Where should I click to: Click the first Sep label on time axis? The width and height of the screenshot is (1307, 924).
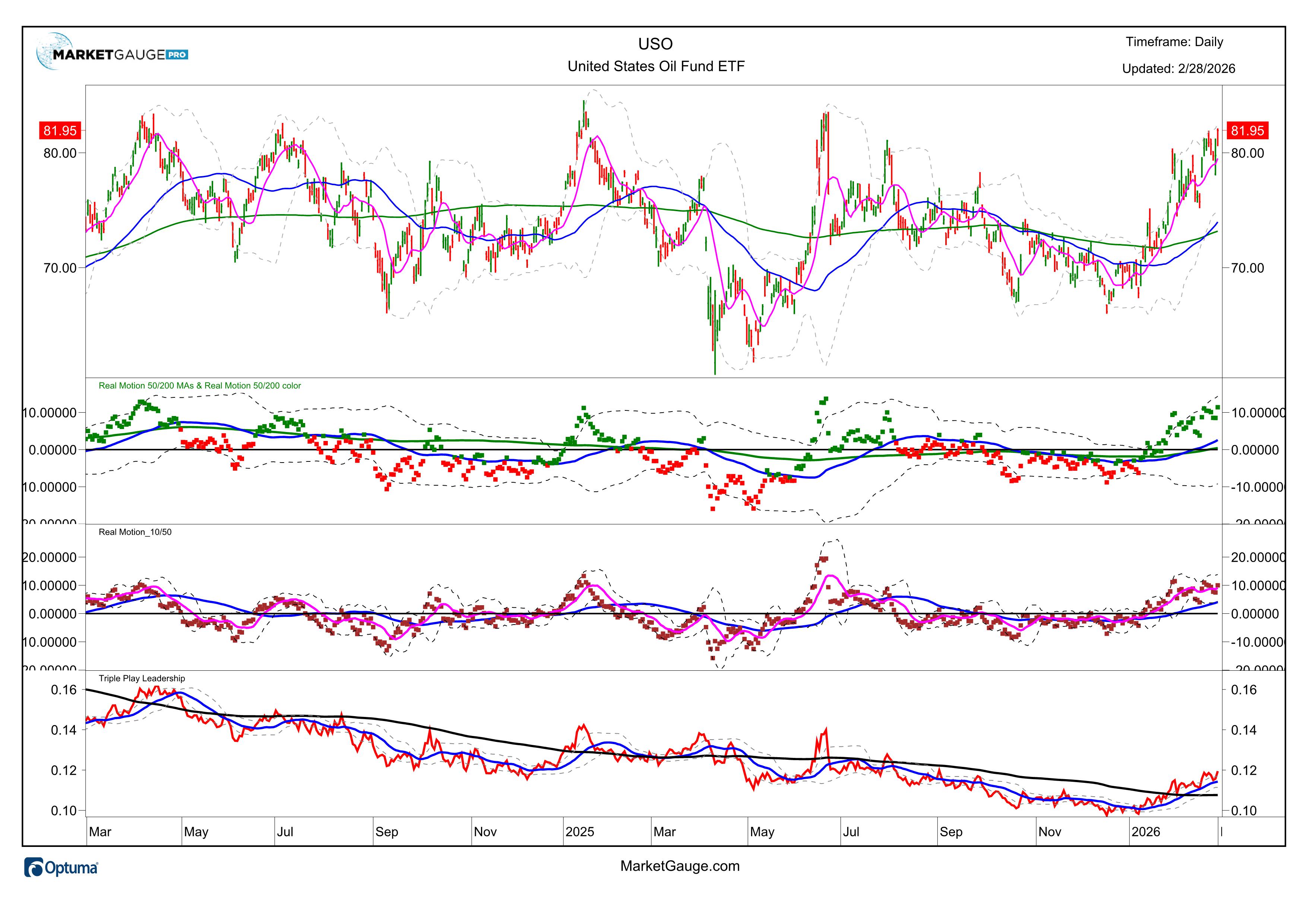pos(386,832)
